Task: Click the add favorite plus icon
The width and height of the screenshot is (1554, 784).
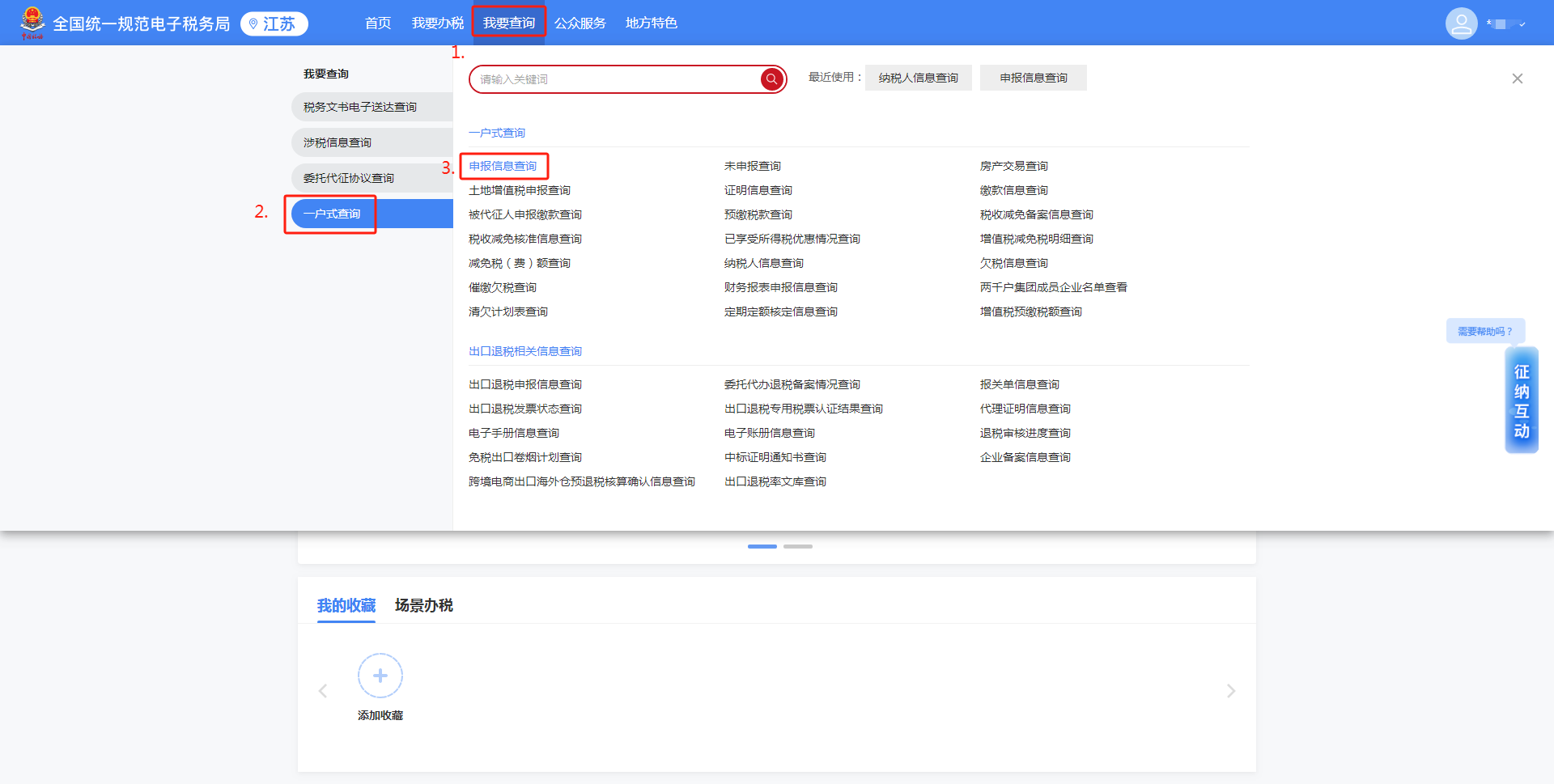Action: [x=380, y=676]
